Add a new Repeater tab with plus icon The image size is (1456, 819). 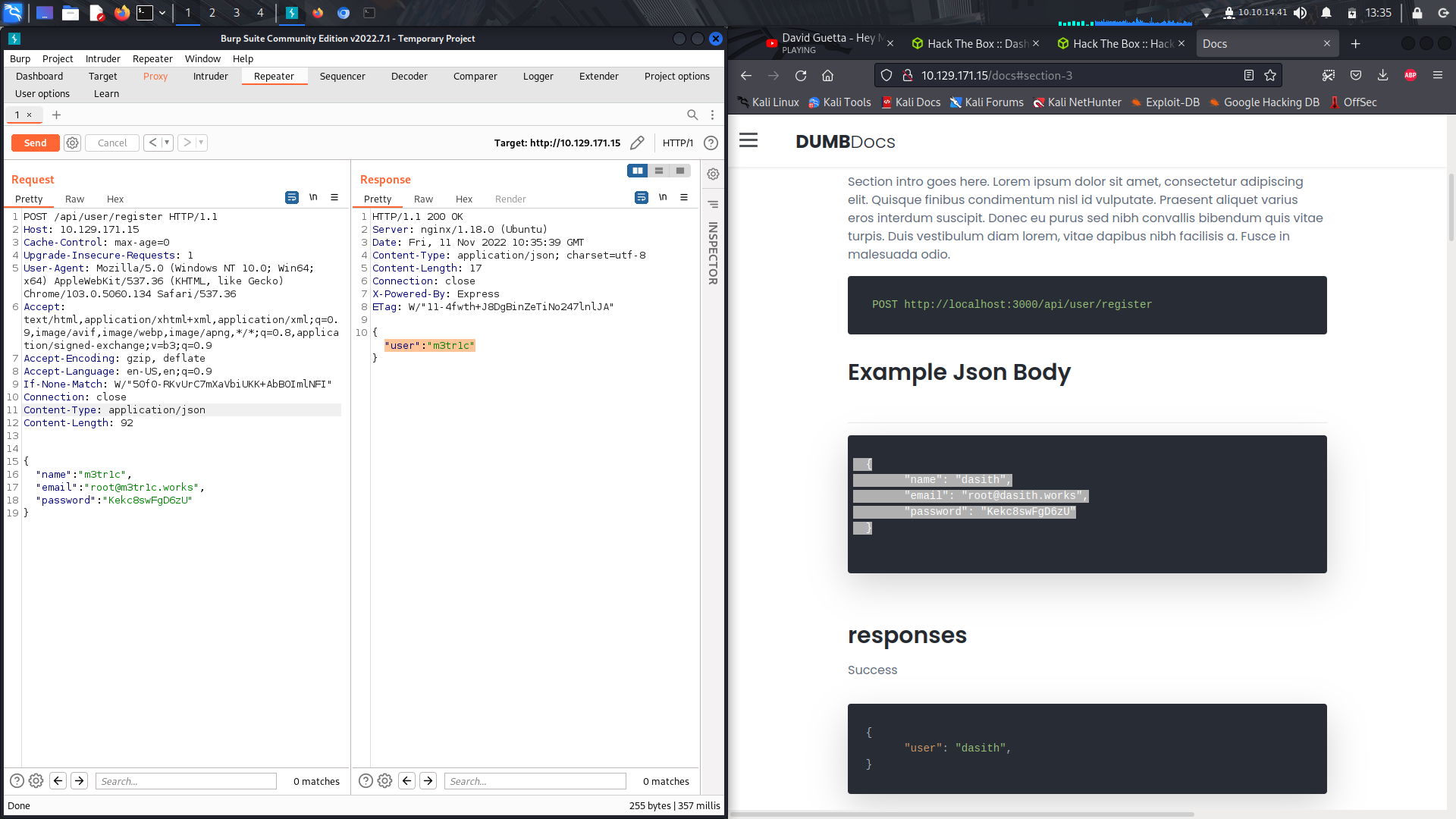coord(56,115)
